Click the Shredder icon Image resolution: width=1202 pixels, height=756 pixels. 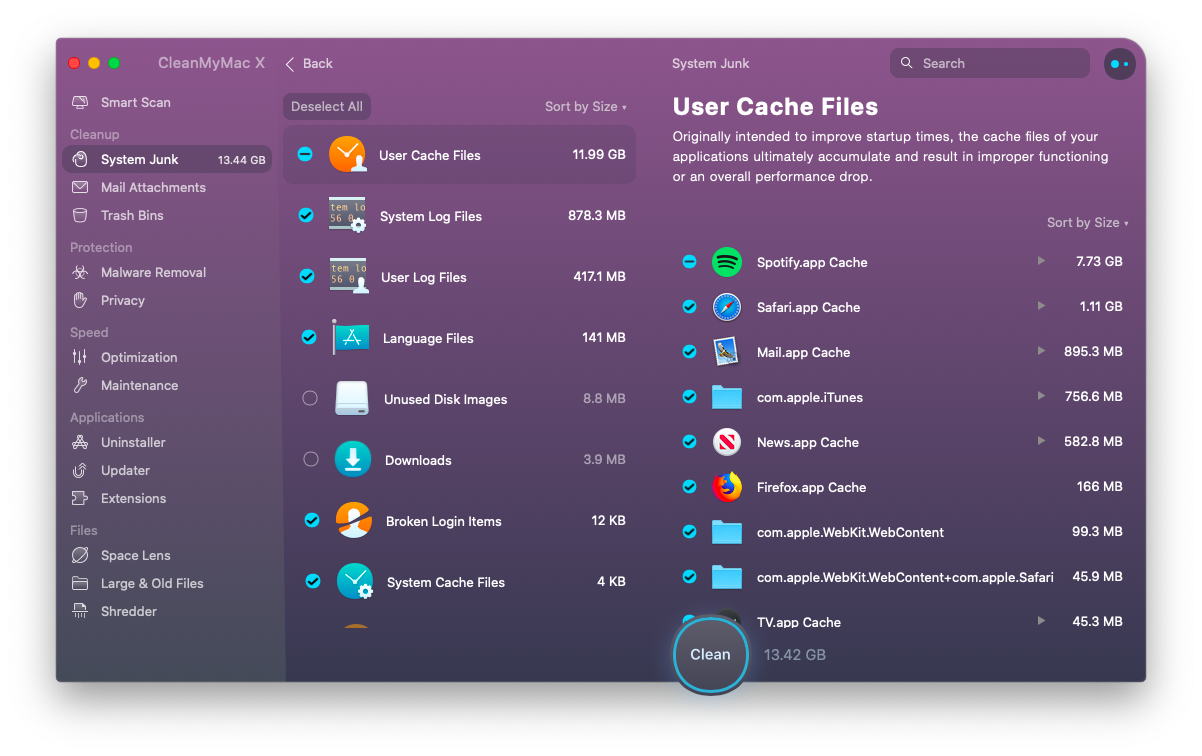pyautogui.click(x=80, y=612)
